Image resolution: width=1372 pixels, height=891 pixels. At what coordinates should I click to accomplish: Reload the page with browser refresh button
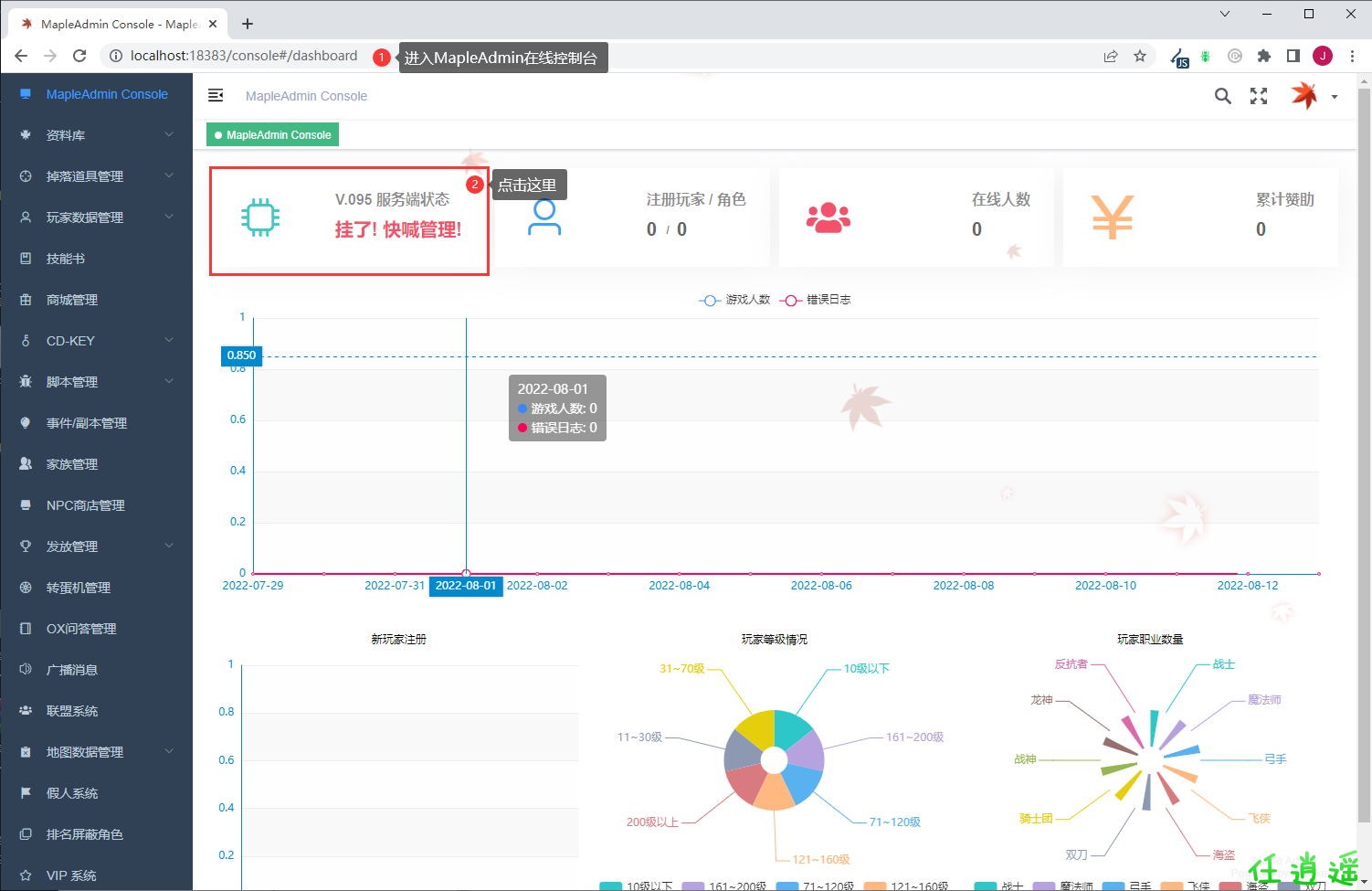tap(79, 56)
